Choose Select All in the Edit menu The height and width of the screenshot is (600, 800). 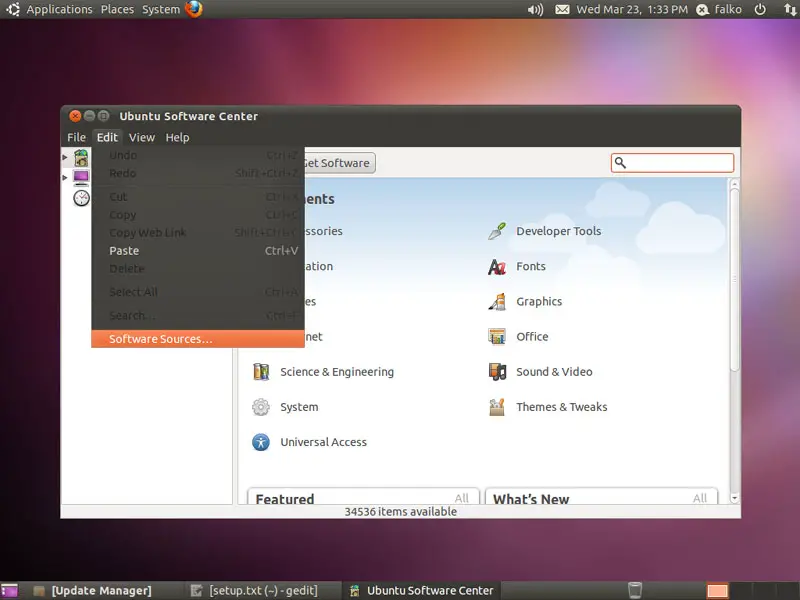pyautogui.click(x=198, y=292)
